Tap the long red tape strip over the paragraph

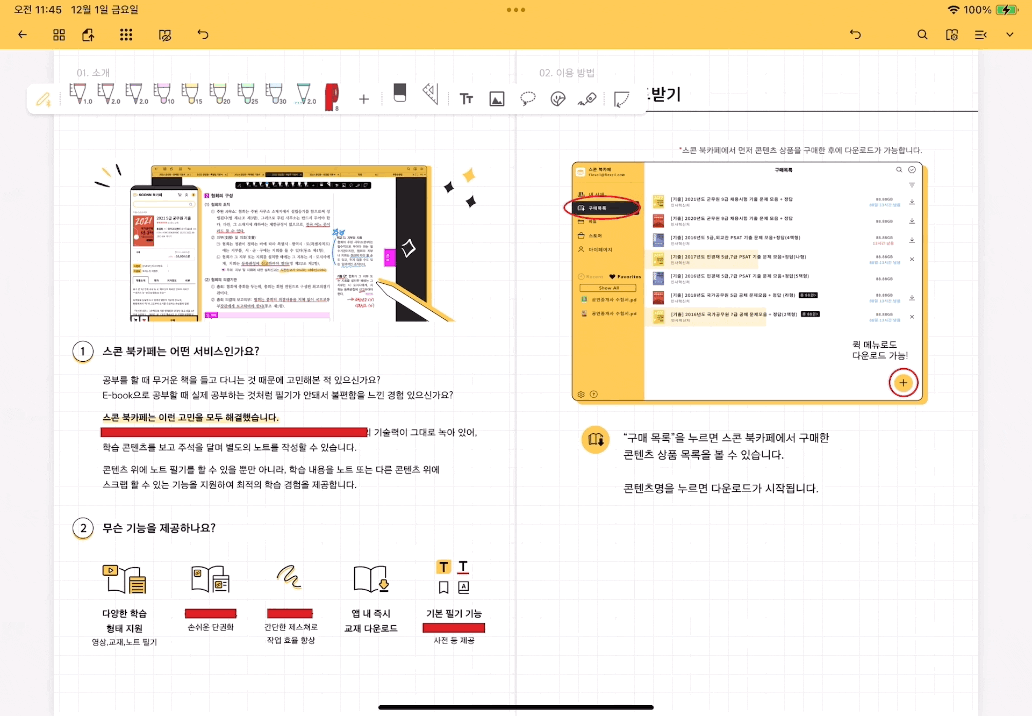tap(235, 432)
